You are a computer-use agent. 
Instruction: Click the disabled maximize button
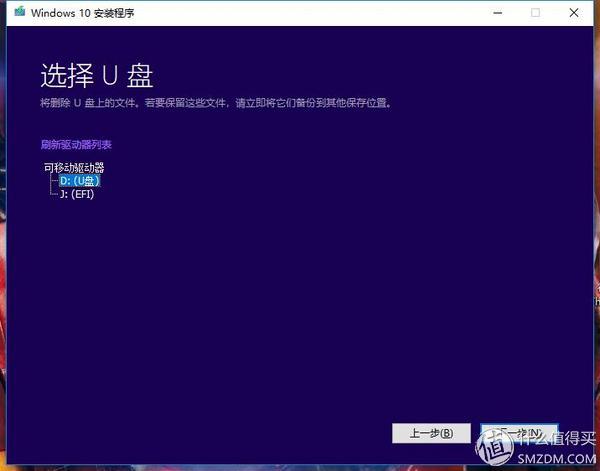click(x=535, y=13)
